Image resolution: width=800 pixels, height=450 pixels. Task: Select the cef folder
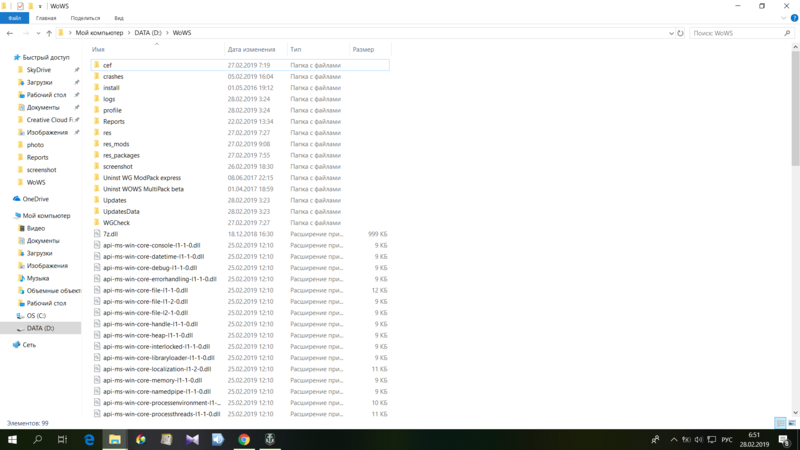pos(240,65)
